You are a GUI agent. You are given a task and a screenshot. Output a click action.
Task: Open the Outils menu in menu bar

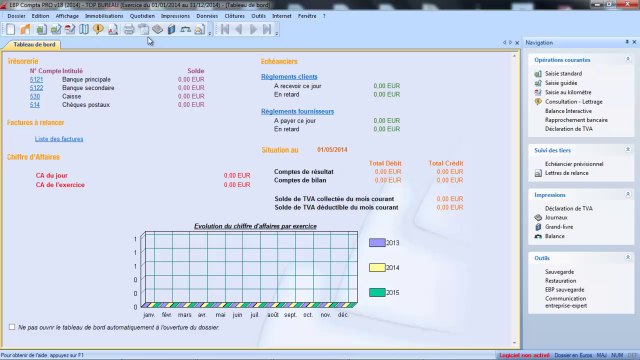pyautogui.click(x=258, y=16)
